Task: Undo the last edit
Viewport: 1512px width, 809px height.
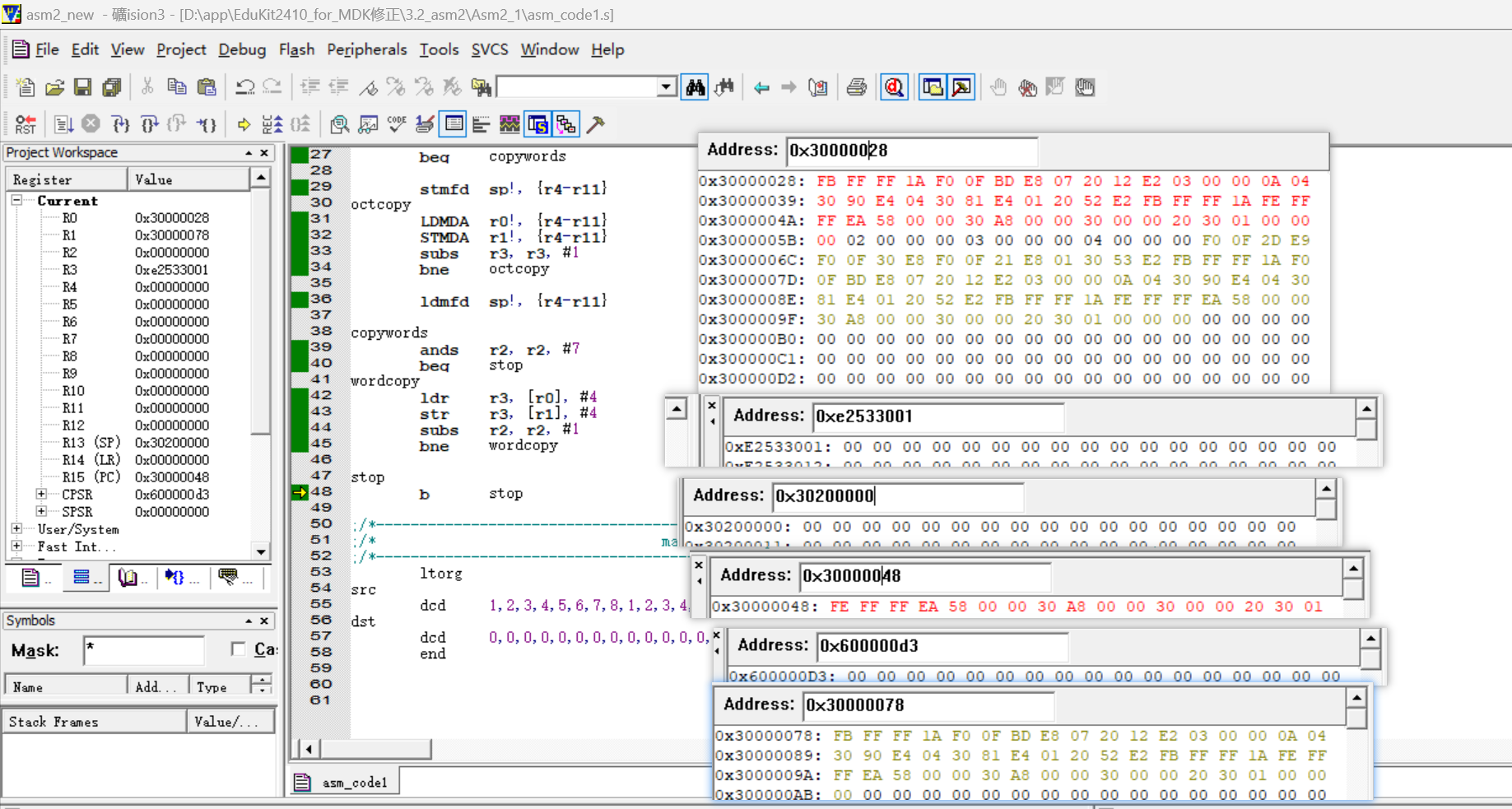Action: 244,86
